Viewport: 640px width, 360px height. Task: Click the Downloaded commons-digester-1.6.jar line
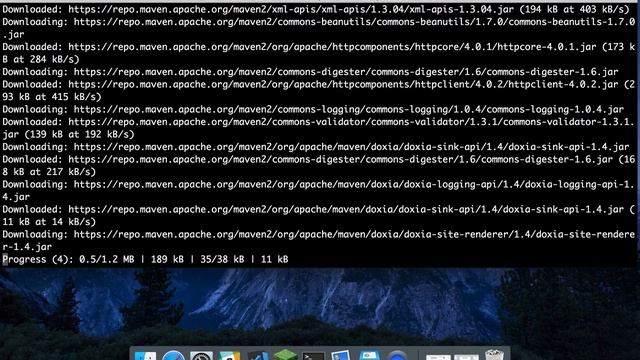click(x=319, y=159)
